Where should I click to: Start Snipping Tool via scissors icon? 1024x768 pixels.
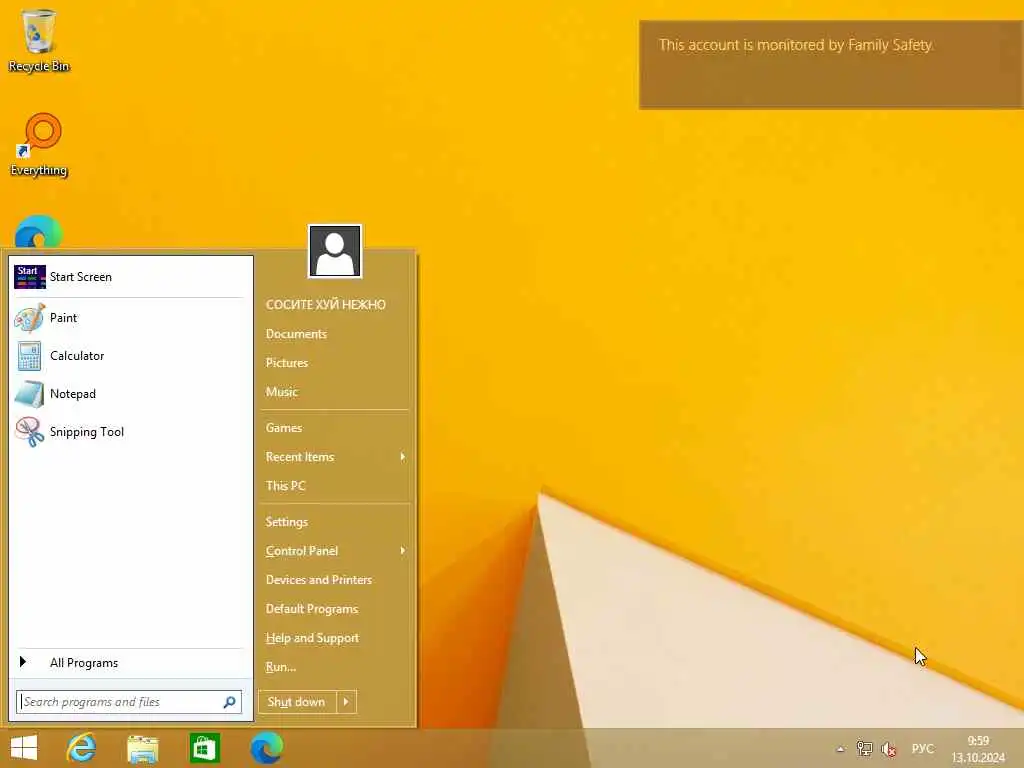(29, 432)
